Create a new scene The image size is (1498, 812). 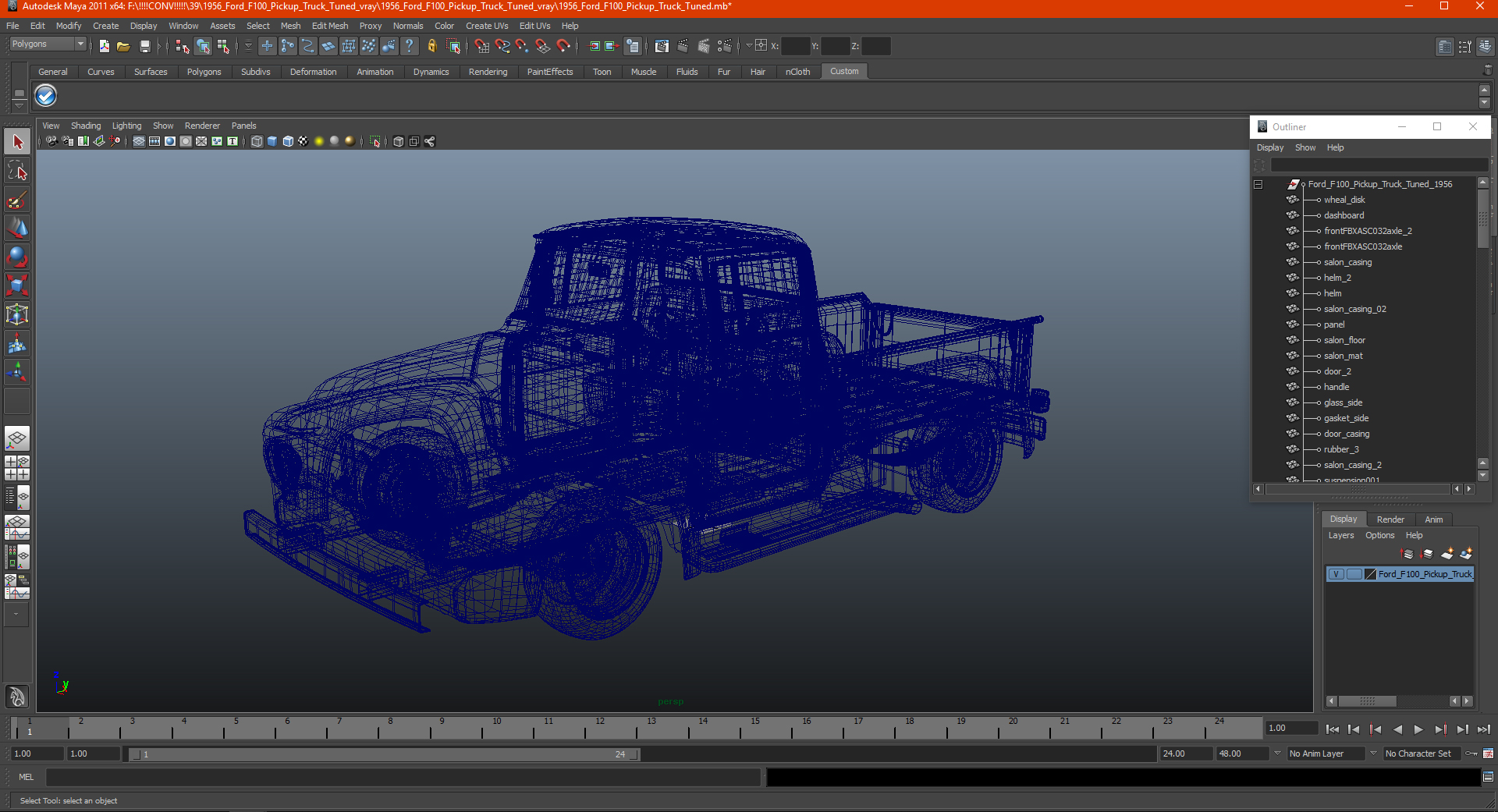[105, 47]
